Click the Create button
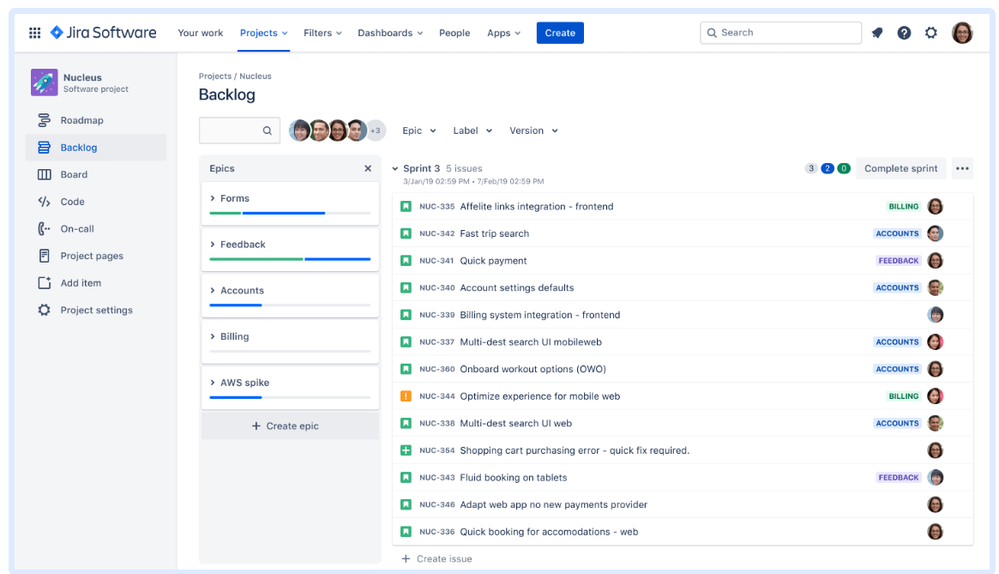 tap(560, 32)
